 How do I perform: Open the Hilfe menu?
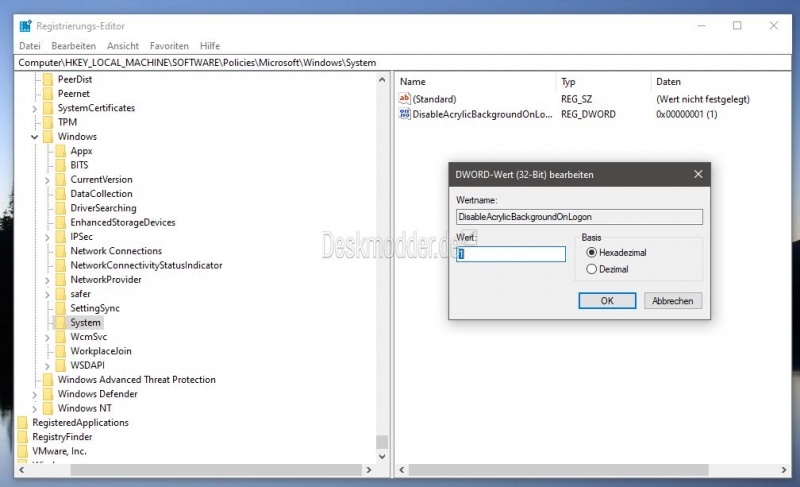(210, 46)
